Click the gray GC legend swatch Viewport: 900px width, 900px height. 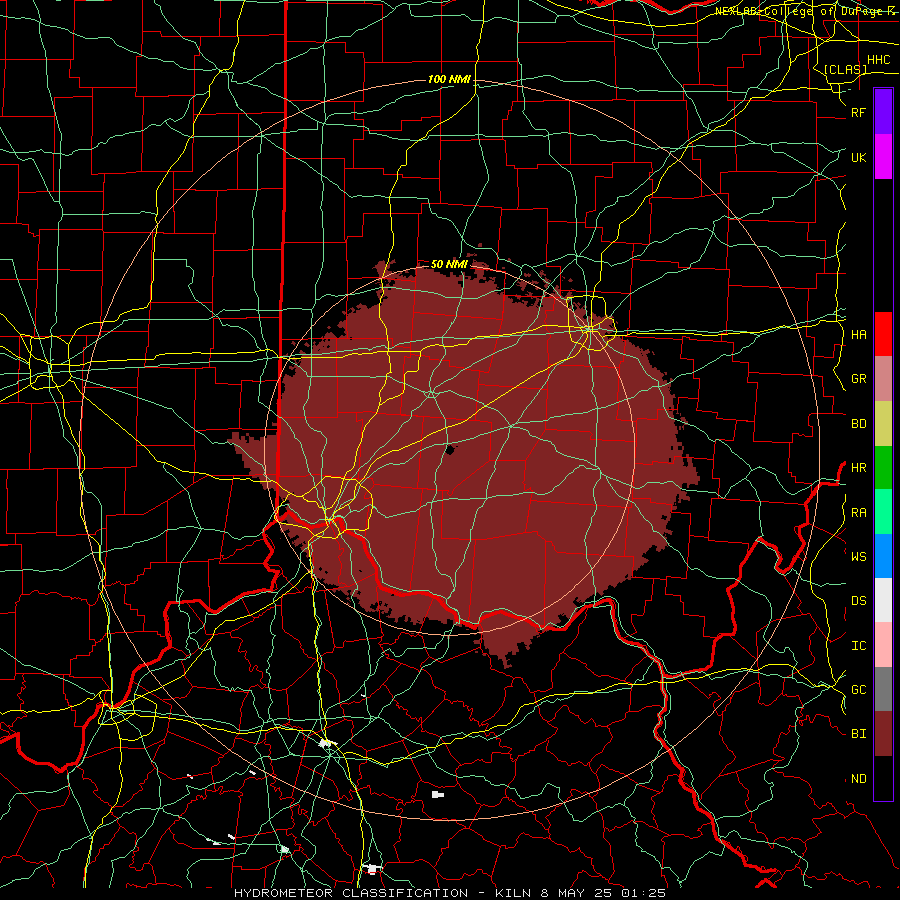point(883,689)
